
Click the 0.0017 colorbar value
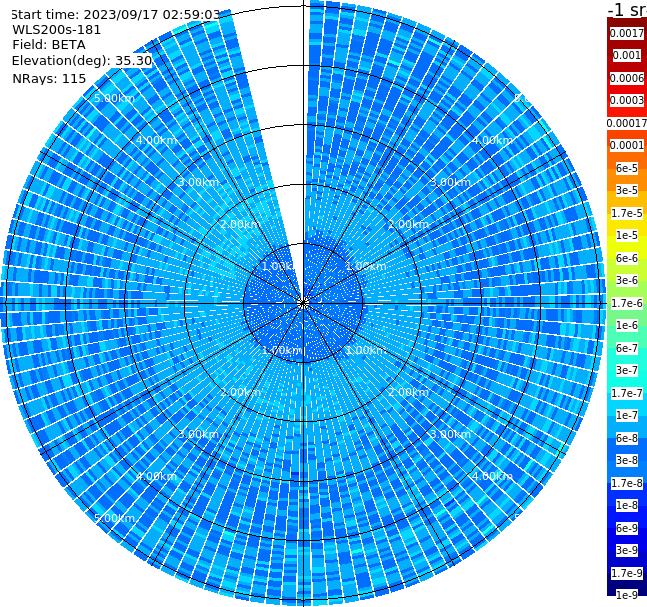coord(627,33)
